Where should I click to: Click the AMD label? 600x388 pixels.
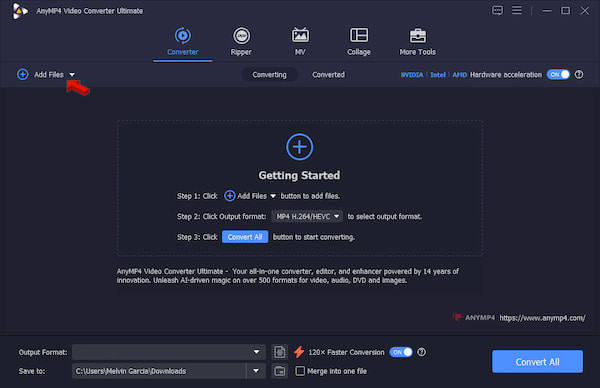pyautogui.click(x=459, y=75)
